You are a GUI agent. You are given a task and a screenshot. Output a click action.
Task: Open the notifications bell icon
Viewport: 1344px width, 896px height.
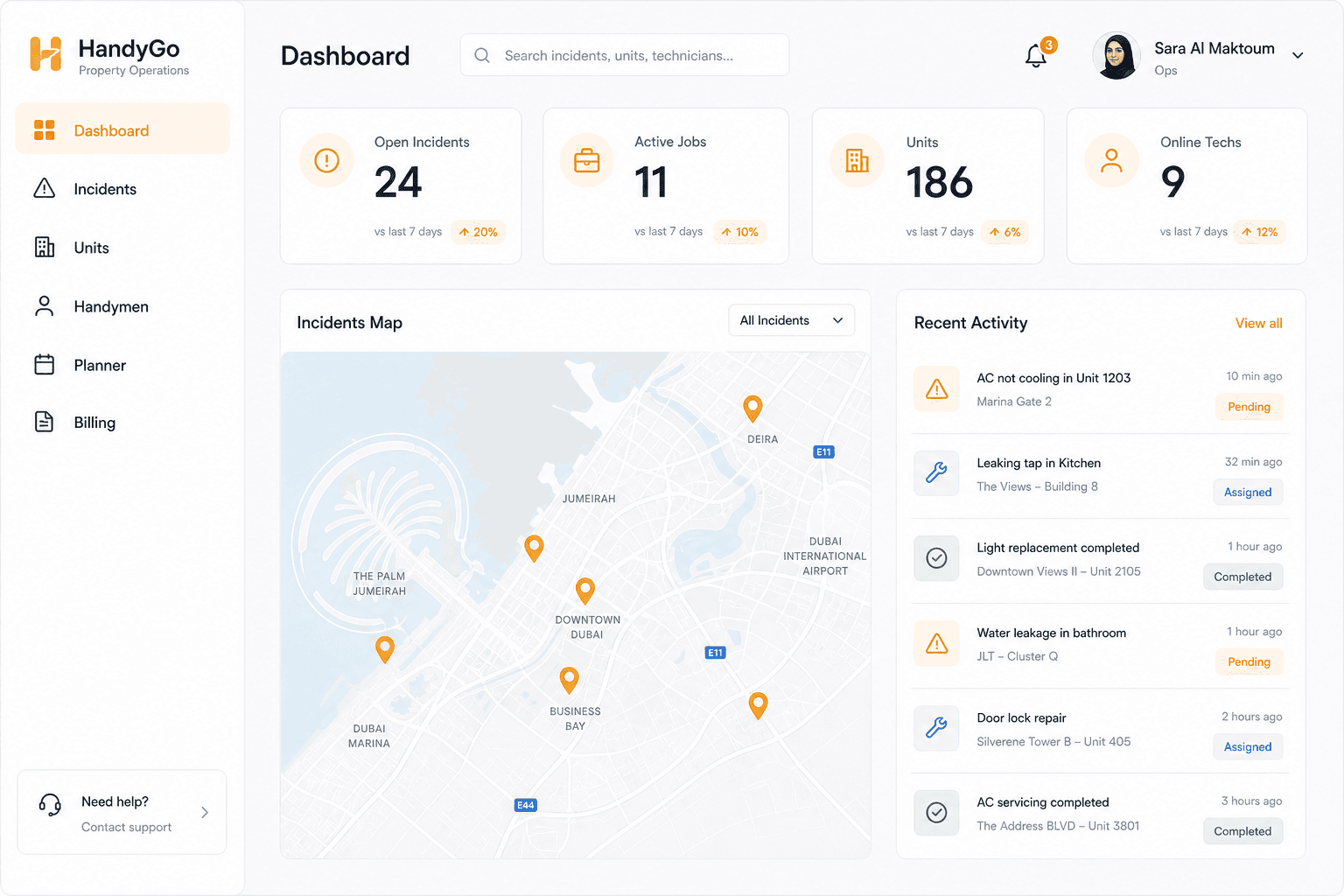click(x=1036, y=56)
